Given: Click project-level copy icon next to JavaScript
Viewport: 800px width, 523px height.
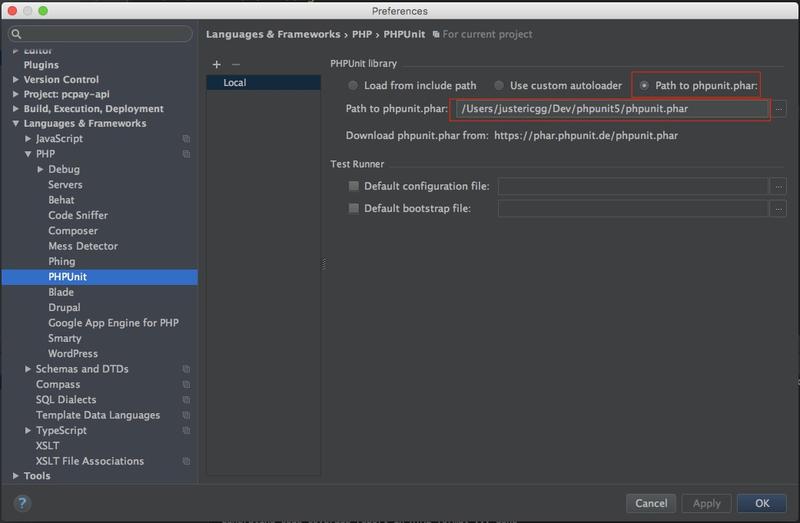Looking at the screenshot, I should coord(186,139).
